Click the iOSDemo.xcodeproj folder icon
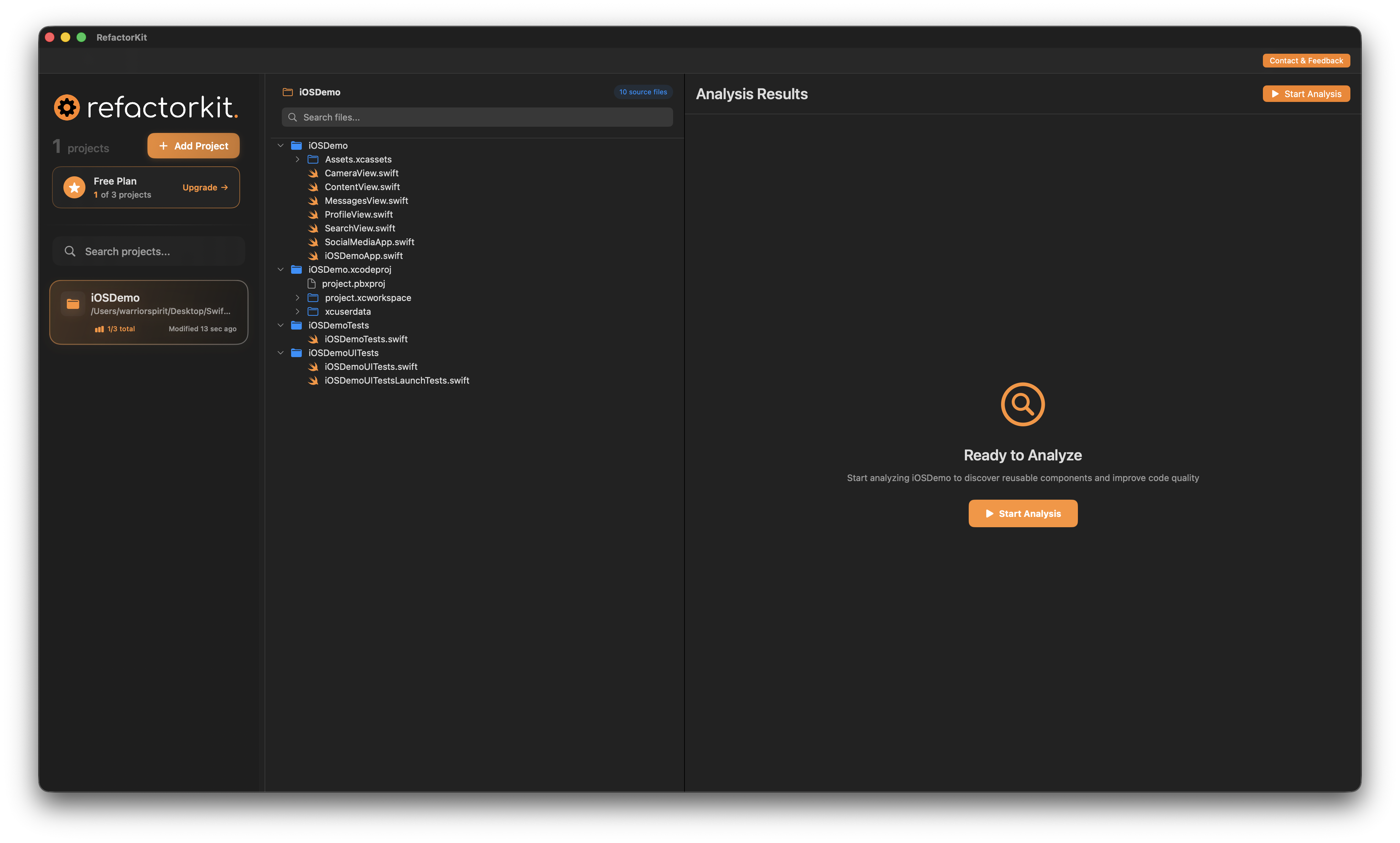The height and width of the screenshot is (843, 1400). 296,269
